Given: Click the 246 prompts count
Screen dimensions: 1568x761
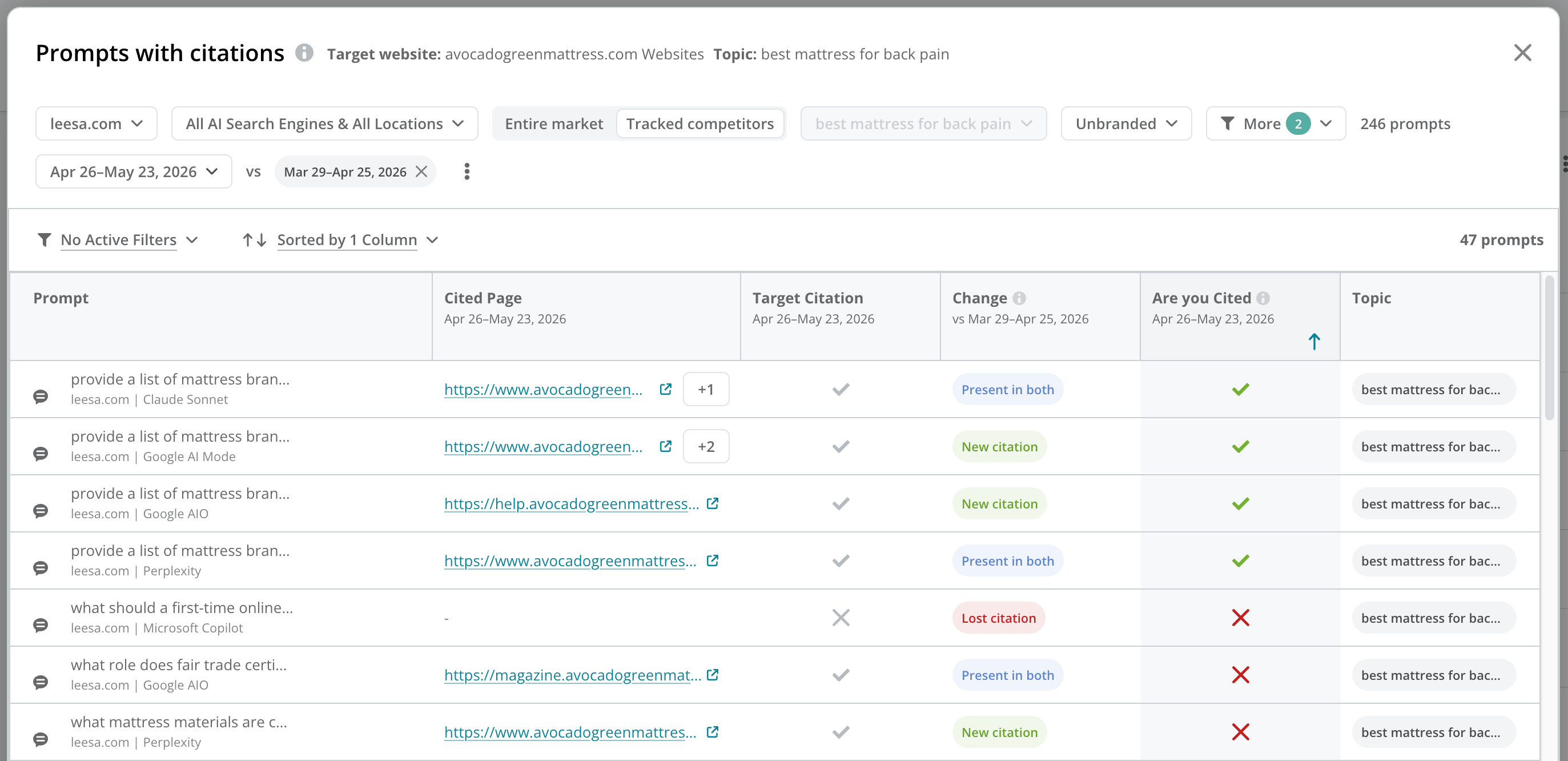Looking at the screenshot, I should click(1405, 123).
